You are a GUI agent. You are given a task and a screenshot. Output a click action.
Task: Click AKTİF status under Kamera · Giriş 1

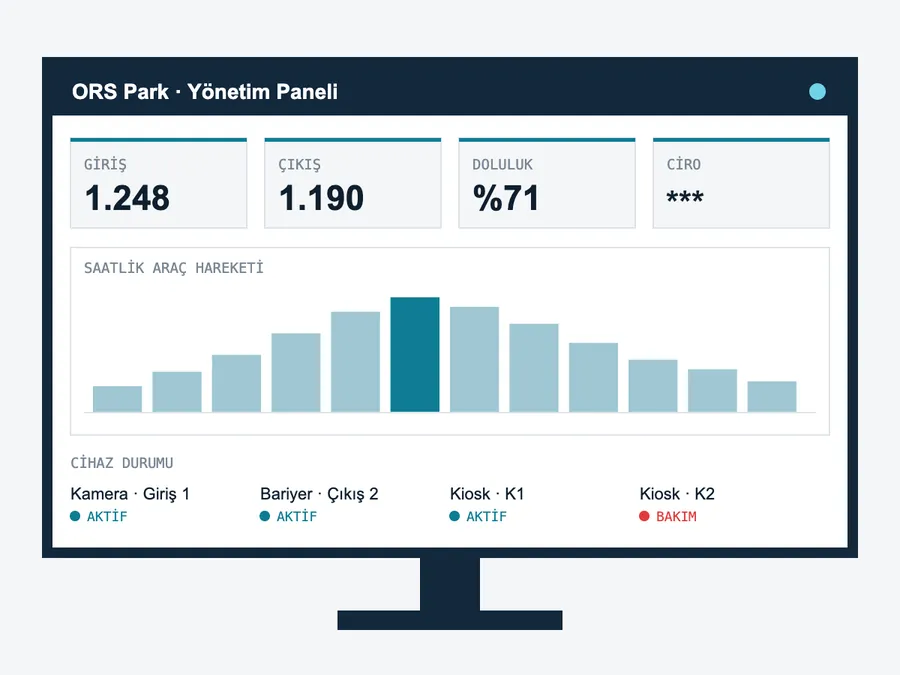point(99,517)
